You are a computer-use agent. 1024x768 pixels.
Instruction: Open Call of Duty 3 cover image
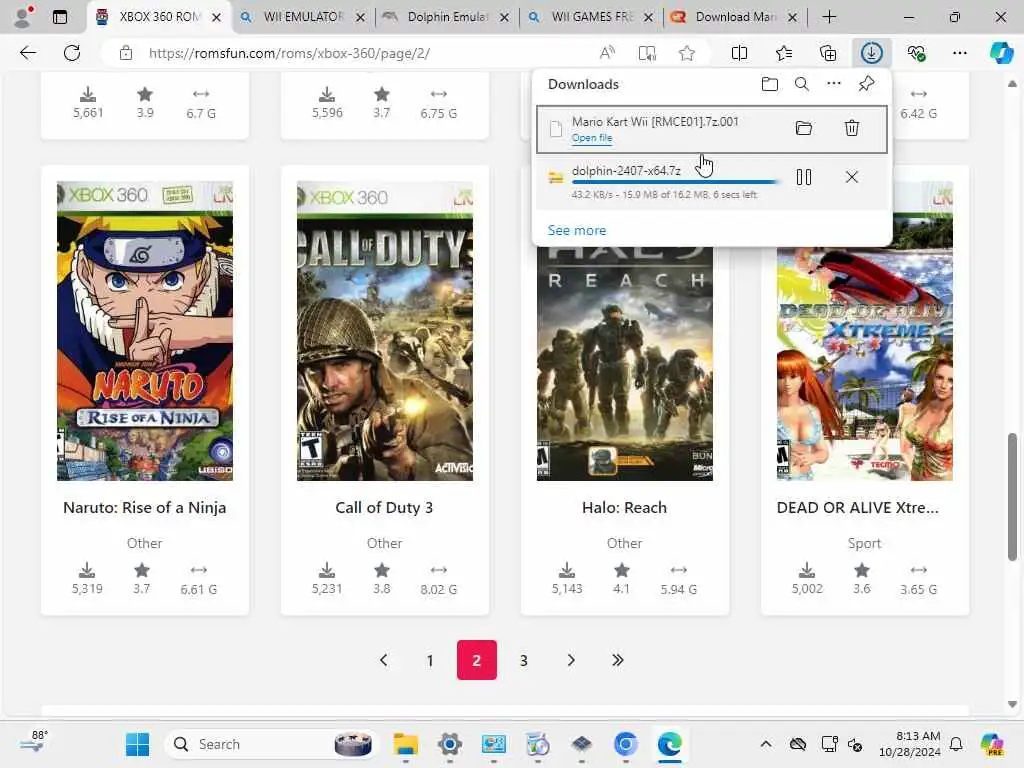(x=385, y=331)
